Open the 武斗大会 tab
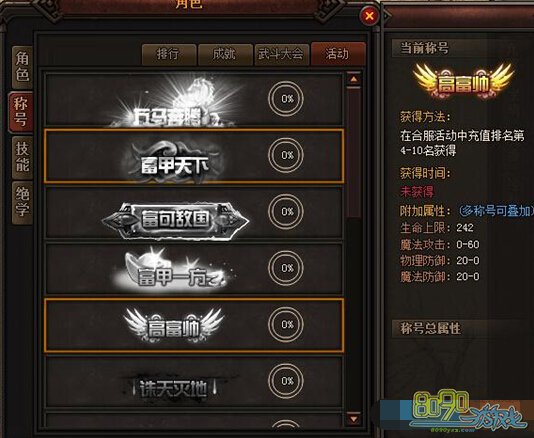This screenshot has width=534, height=438. point(282,54)
